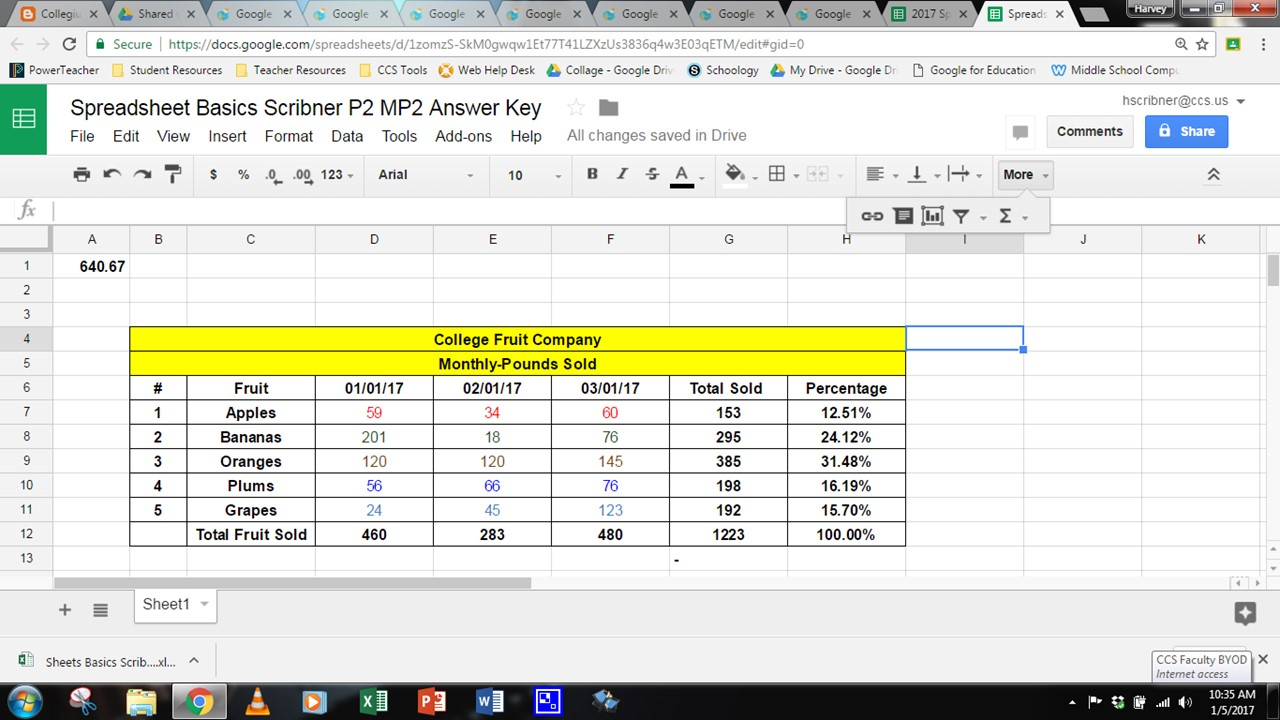Click the cell with Total Sold 1223
Viewport: 1280px width, 720px height.
[x=728, y=535]
